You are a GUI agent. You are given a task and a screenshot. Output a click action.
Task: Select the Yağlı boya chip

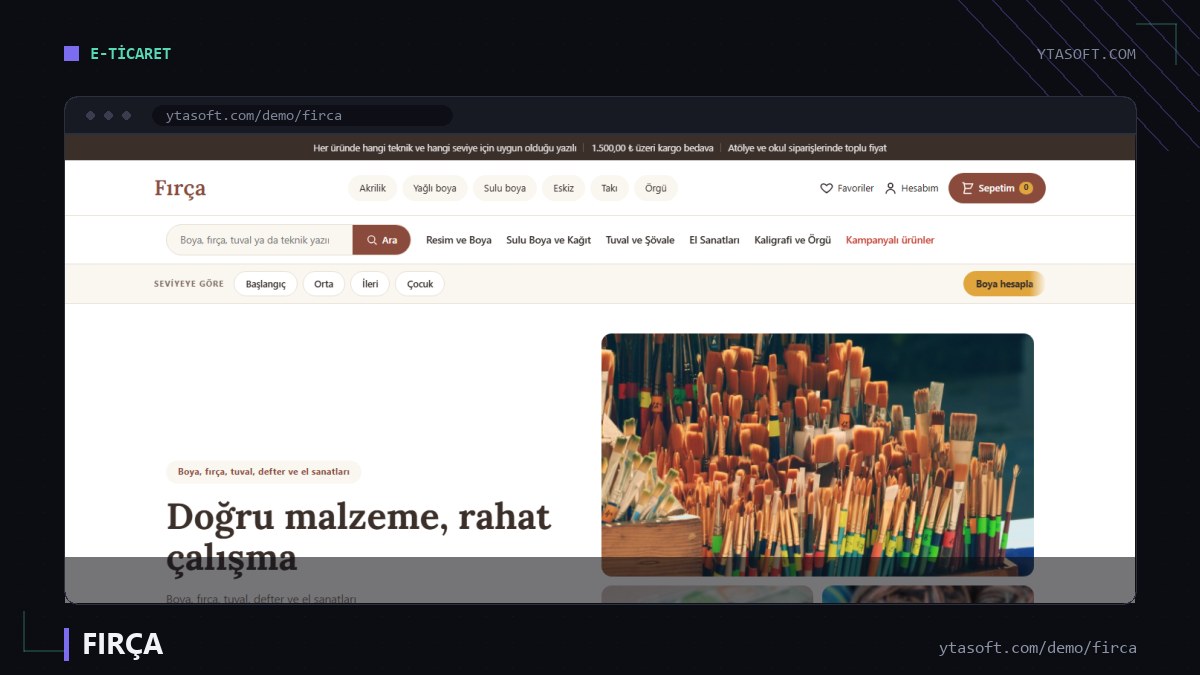[x=435, y=188]
